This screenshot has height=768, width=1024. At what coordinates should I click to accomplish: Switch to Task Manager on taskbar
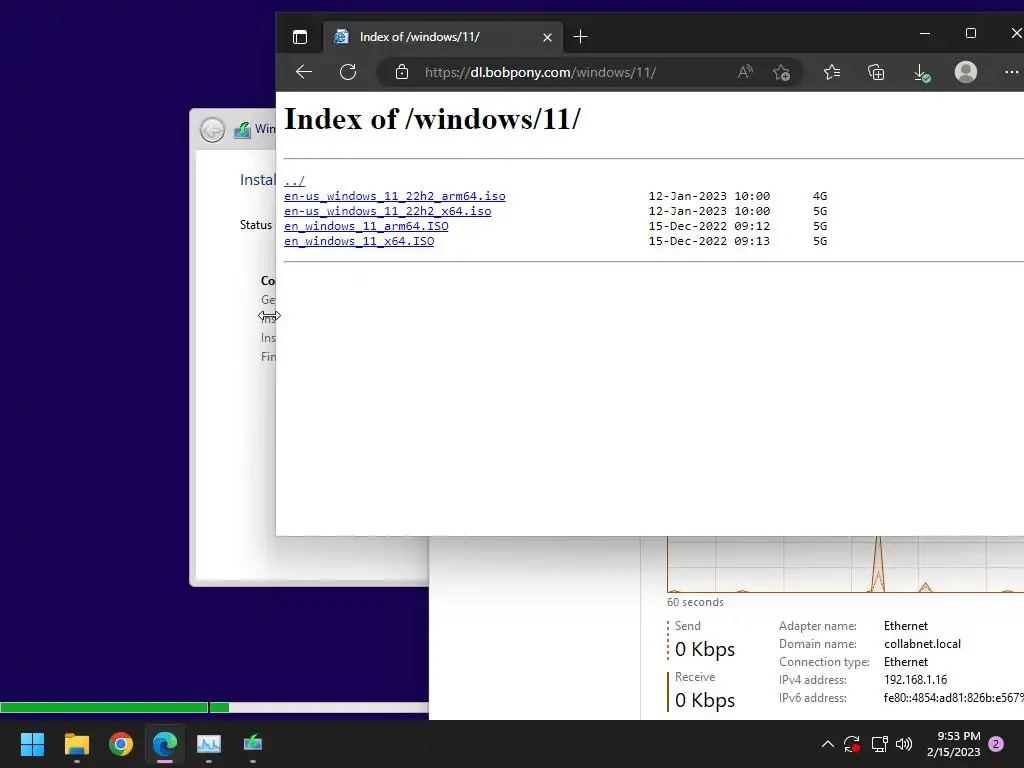click(209, 744)
